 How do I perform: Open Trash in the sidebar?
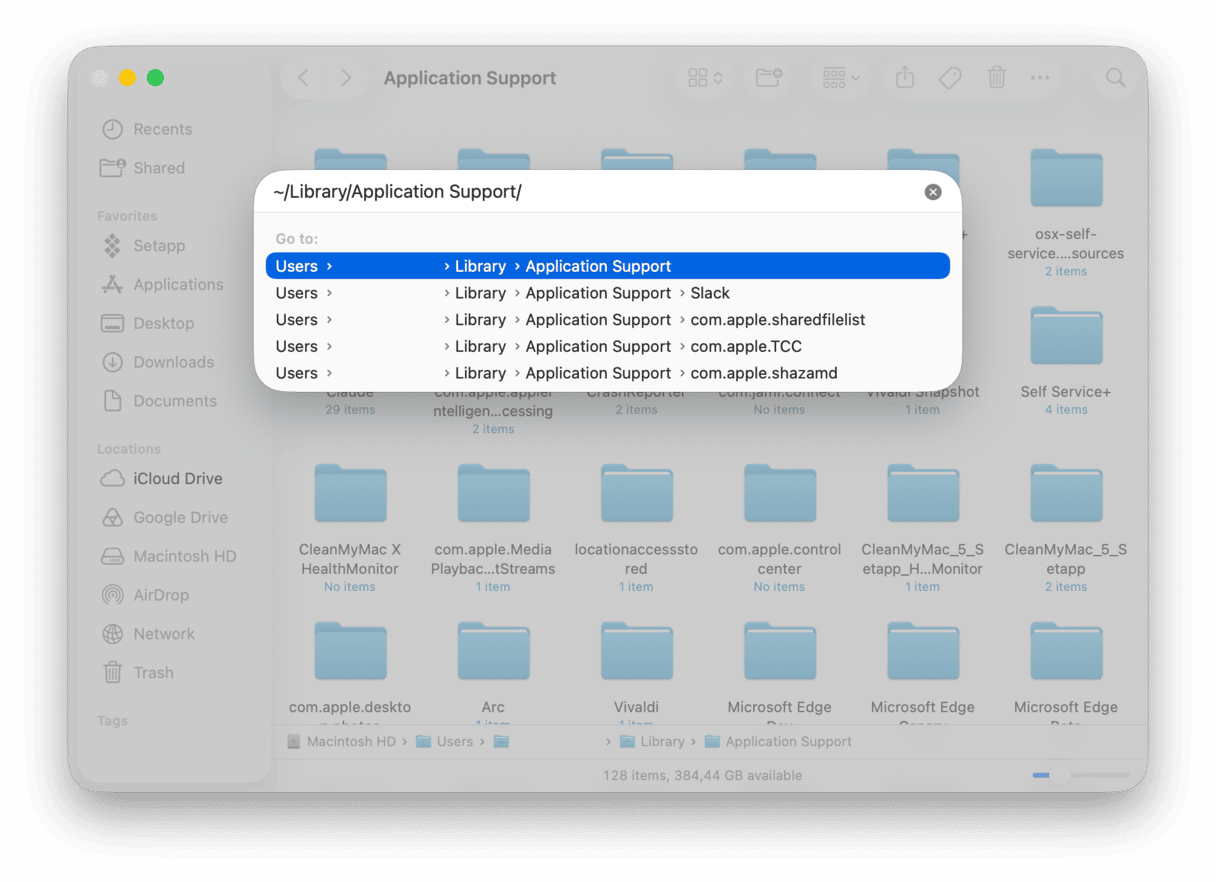pos(138,673)
